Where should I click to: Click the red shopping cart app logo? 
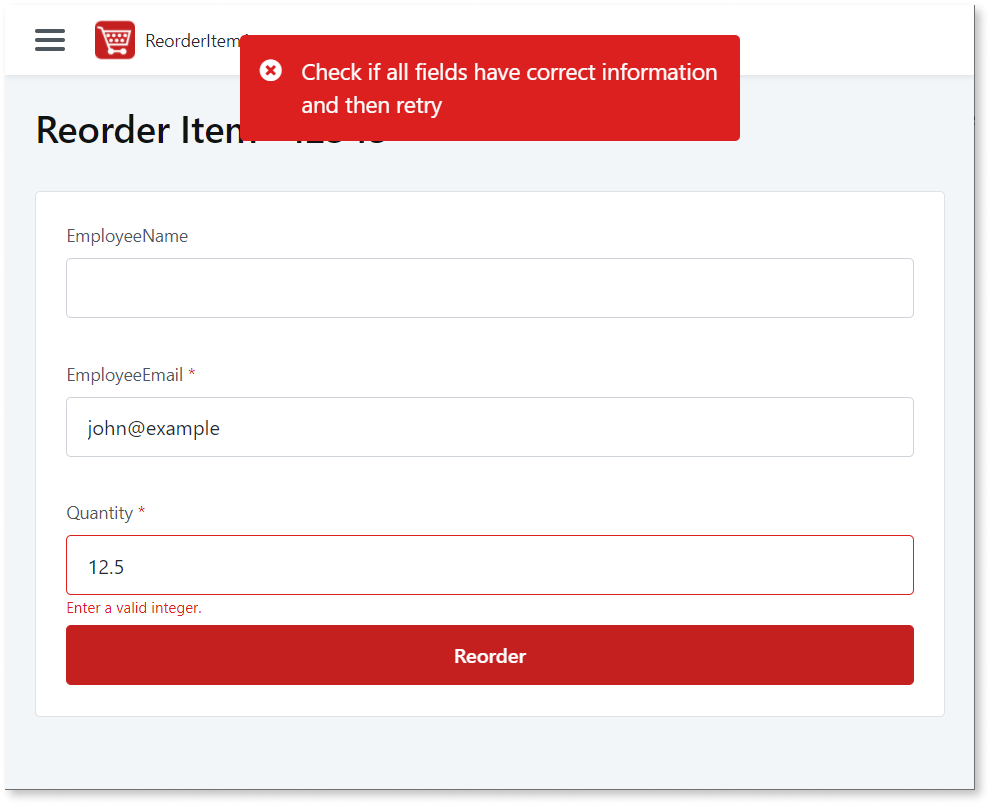(115, 40)
